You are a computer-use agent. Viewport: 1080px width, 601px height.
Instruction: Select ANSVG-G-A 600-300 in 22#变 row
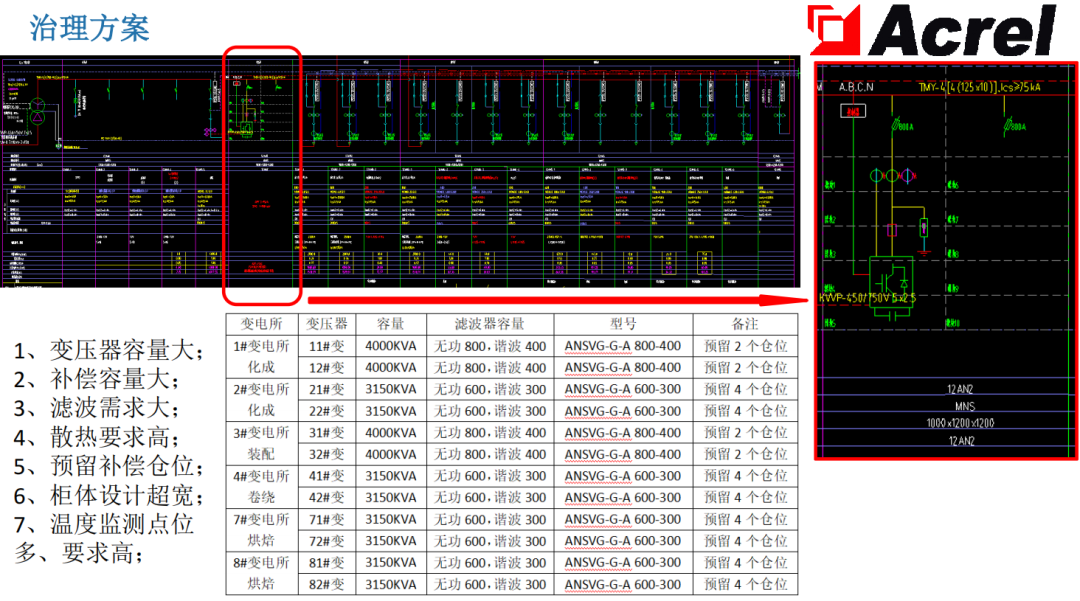click(623, 411)
